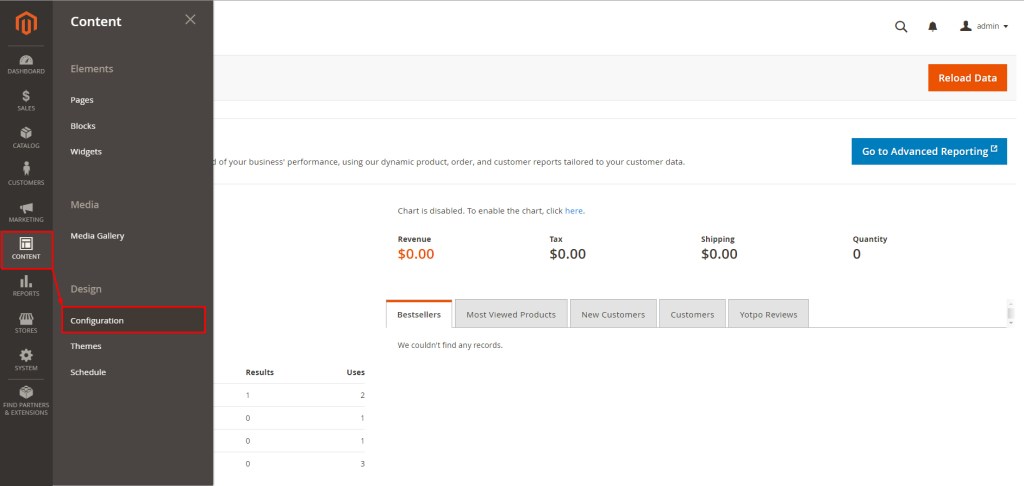This screenshot has height=486, width=1024.
Task: Open the Dashboard sidebar icon
Action: tap(26, 64)
